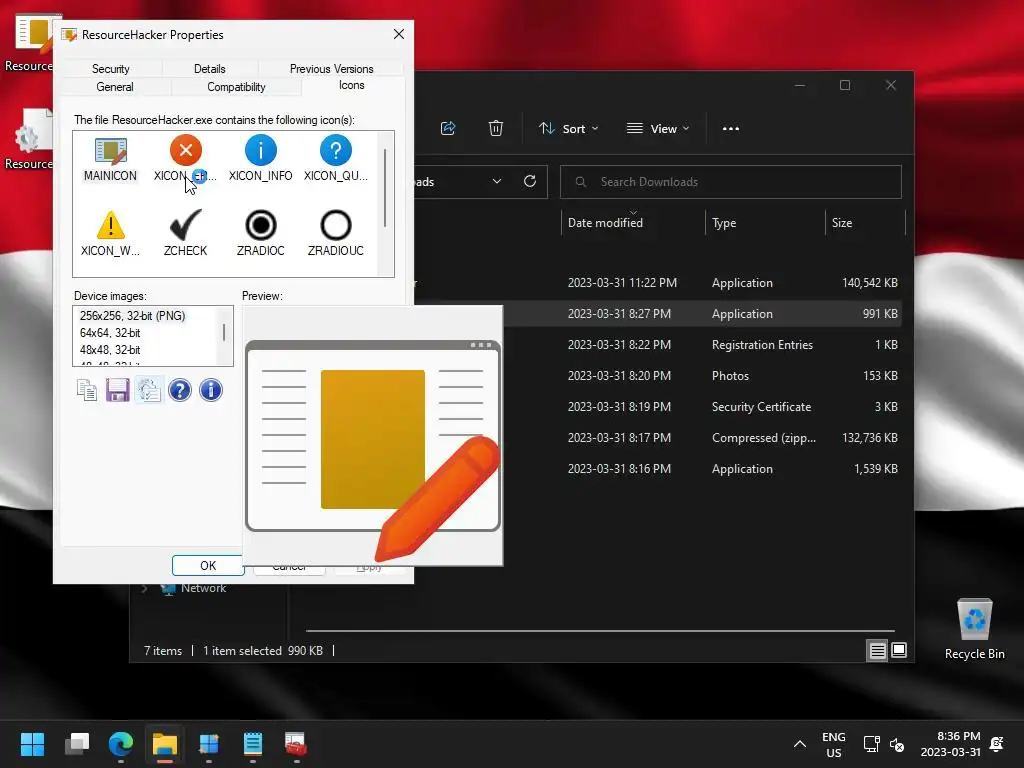This screenshot has height=768, width=1024.
Task: Sort by the Type column header
Action: pyautogui.click(x=765, y=223)
